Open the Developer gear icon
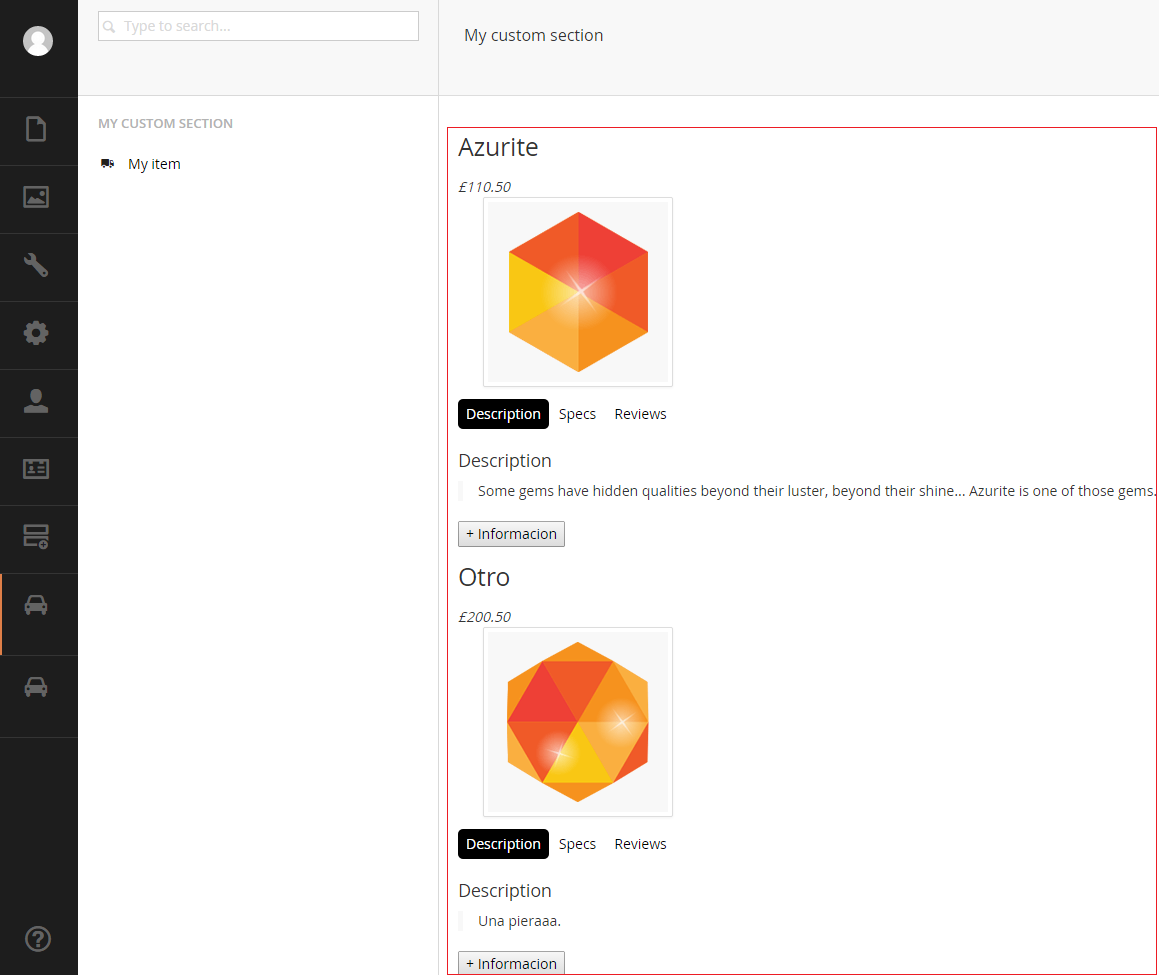Viewport: 1159px width, 975px height. (36, 333)
